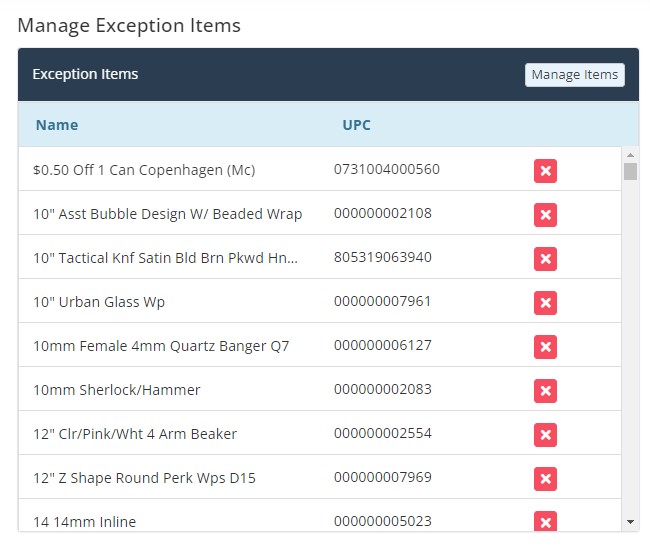Delete the 14 14mm Inline item
Screen dimensions: 650x554
point(545,521)
